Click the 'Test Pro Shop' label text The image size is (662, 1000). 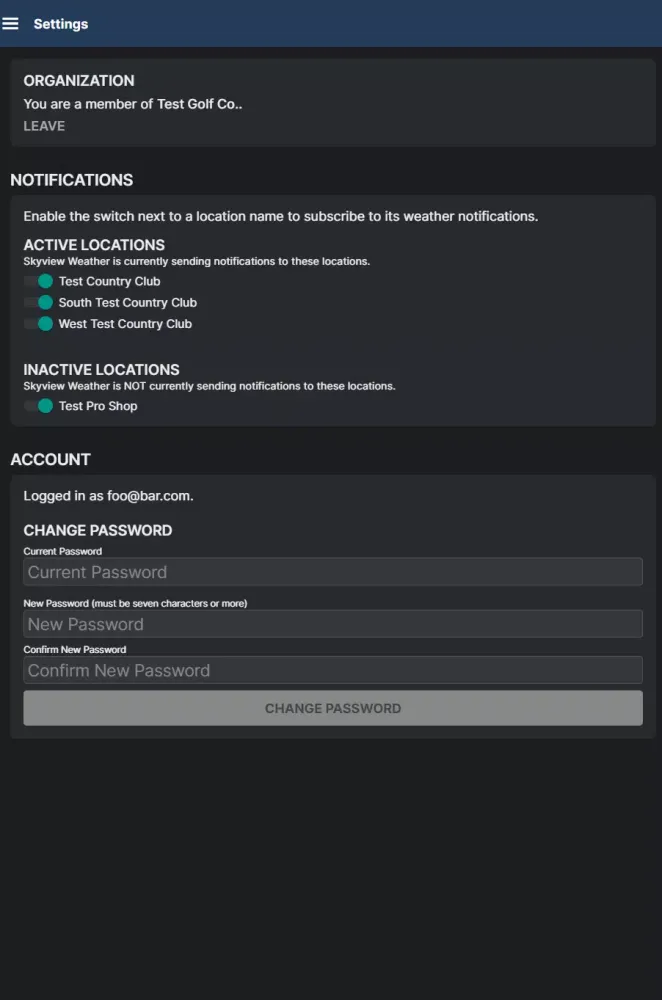[98, 406]
